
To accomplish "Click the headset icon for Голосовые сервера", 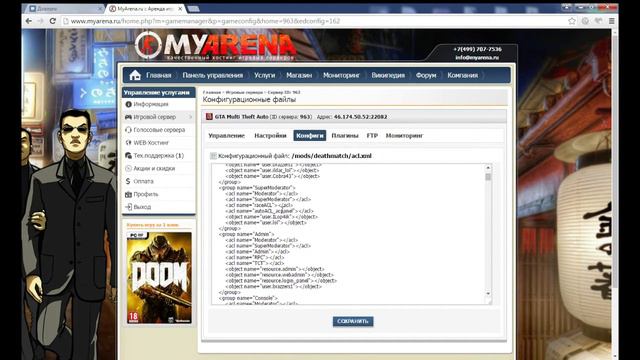I will click(128, 130).
